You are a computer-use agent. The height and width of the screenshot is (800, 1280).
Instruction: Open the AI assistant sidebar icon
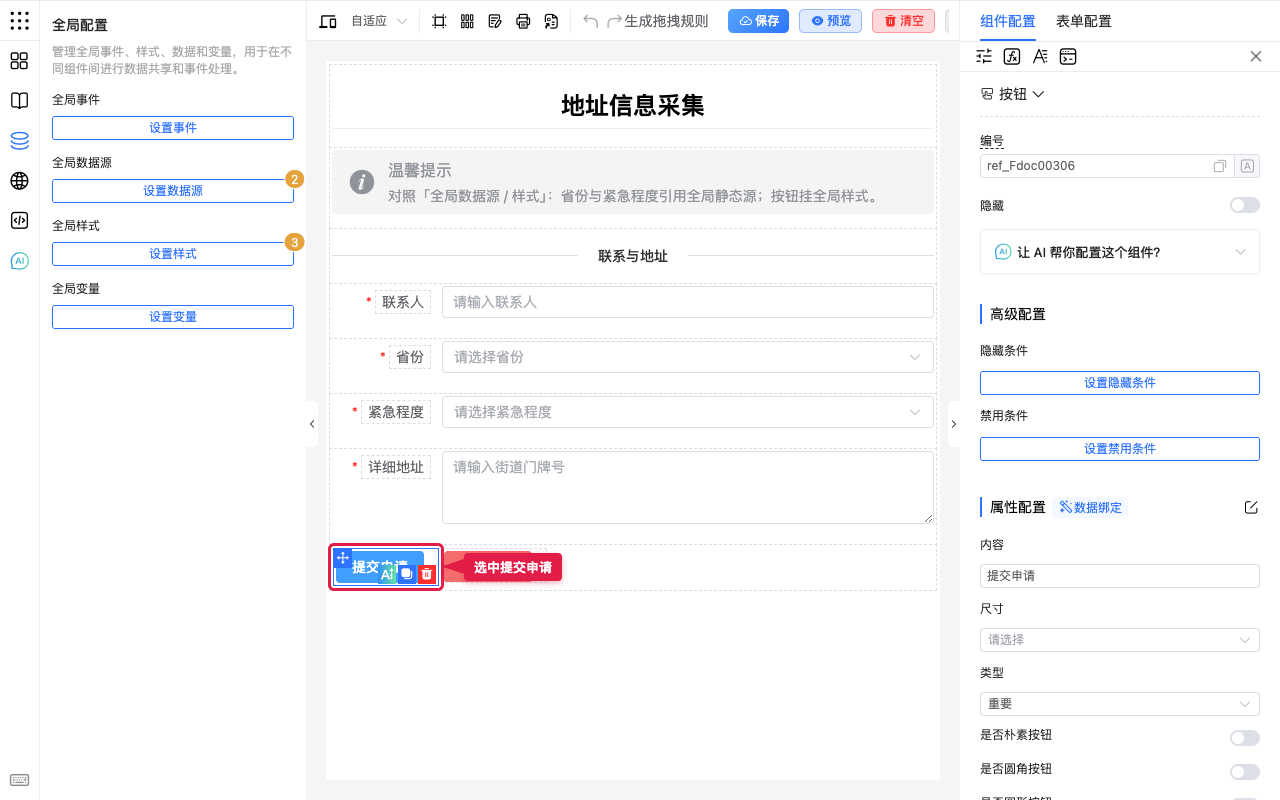[x=19, y=261]
